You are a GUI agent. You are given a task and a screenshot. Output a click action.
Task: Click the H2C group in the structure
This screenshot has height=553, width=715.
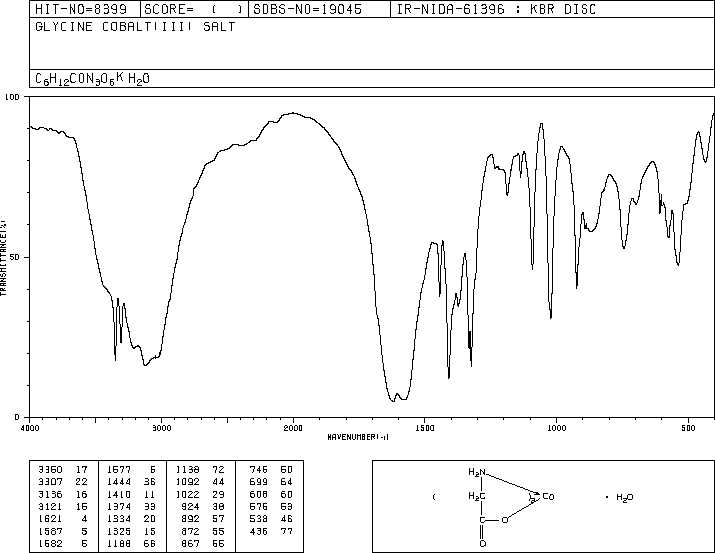click(x=477, y=496)
